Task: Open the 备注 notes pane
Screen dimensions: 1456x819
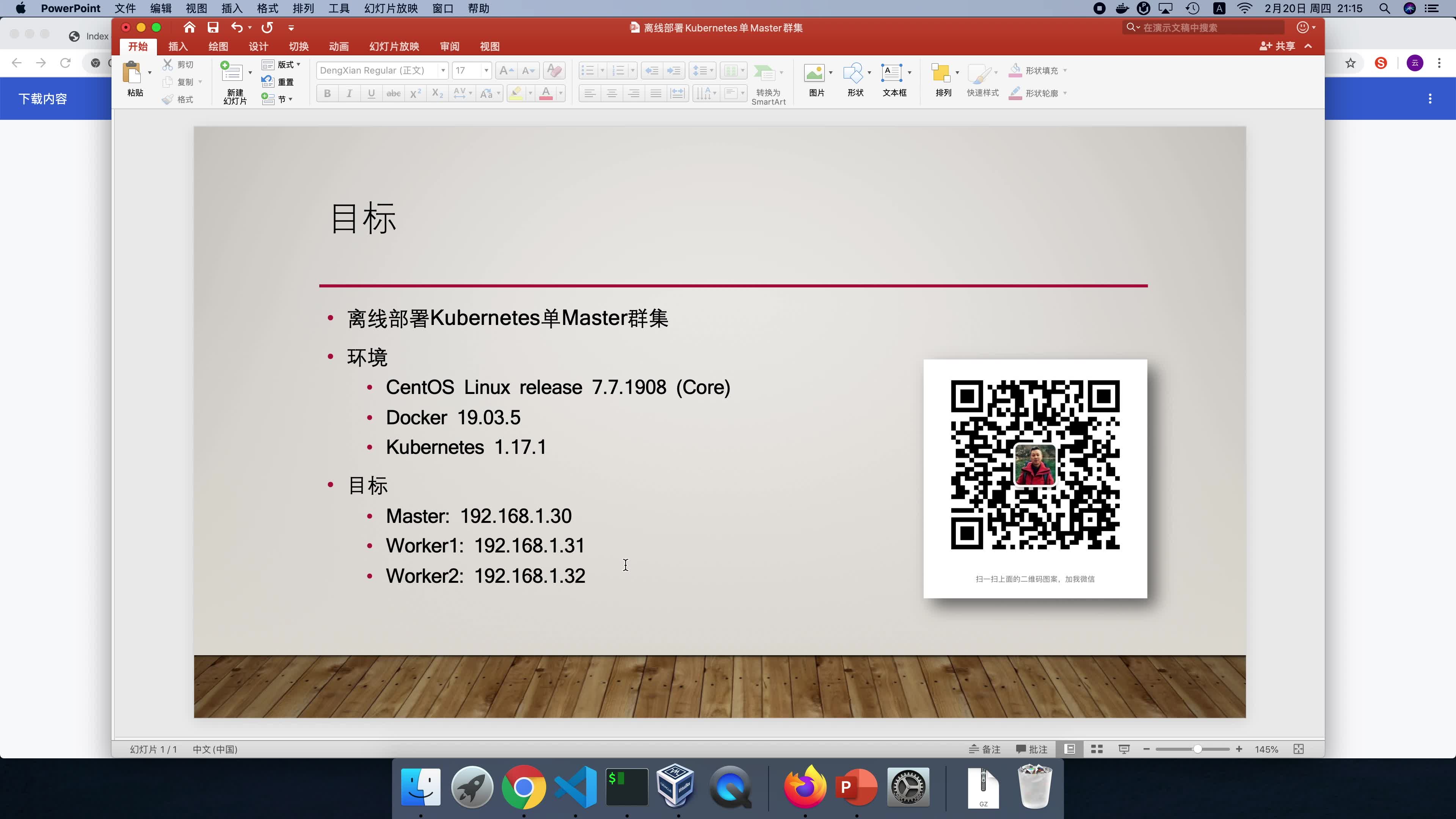Action: click(x=985, y=749)
